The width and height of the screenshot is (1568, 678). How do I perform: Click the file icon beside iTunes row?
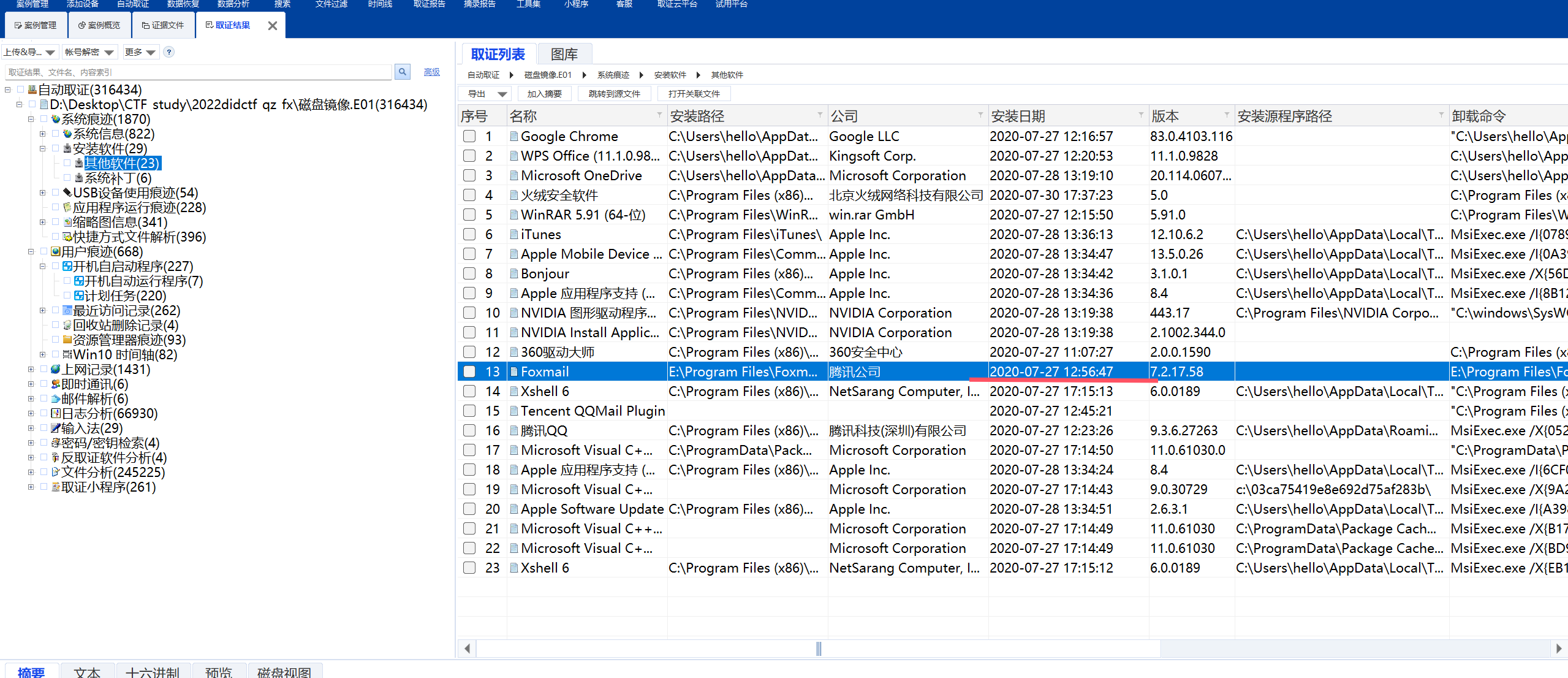(x=514, y=234)
